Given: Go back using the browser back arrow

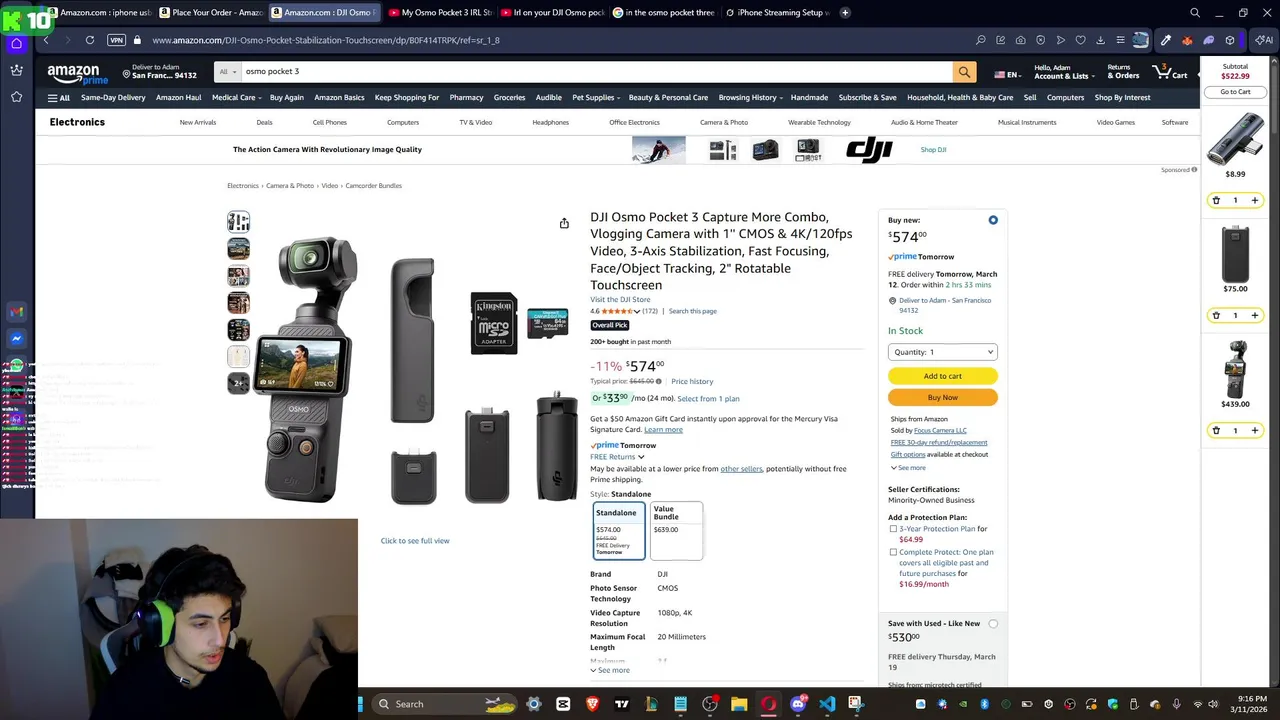Looking at the screenshot, I should (x=46, y=40).
